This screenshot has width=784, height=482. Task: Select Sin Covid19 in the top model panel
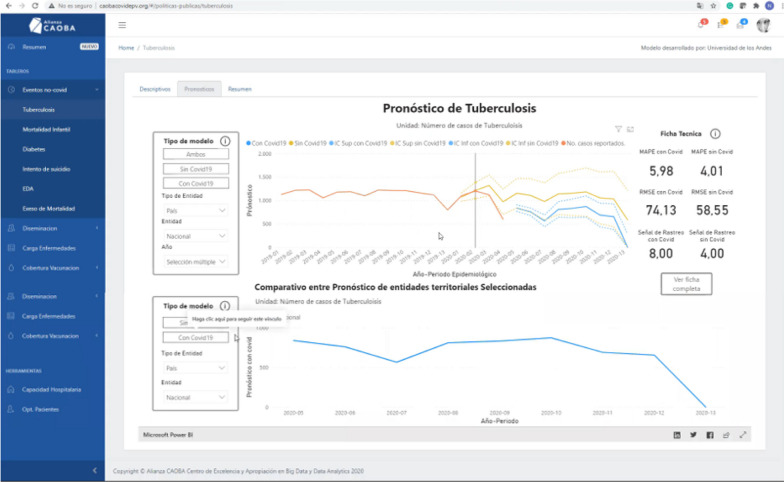(x=195, y=169)
